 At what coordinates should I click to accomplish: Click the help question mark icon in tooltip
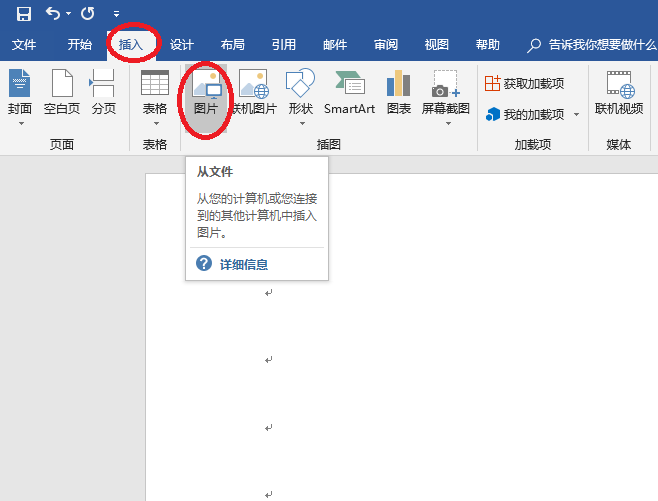click(x=204, y=264)
